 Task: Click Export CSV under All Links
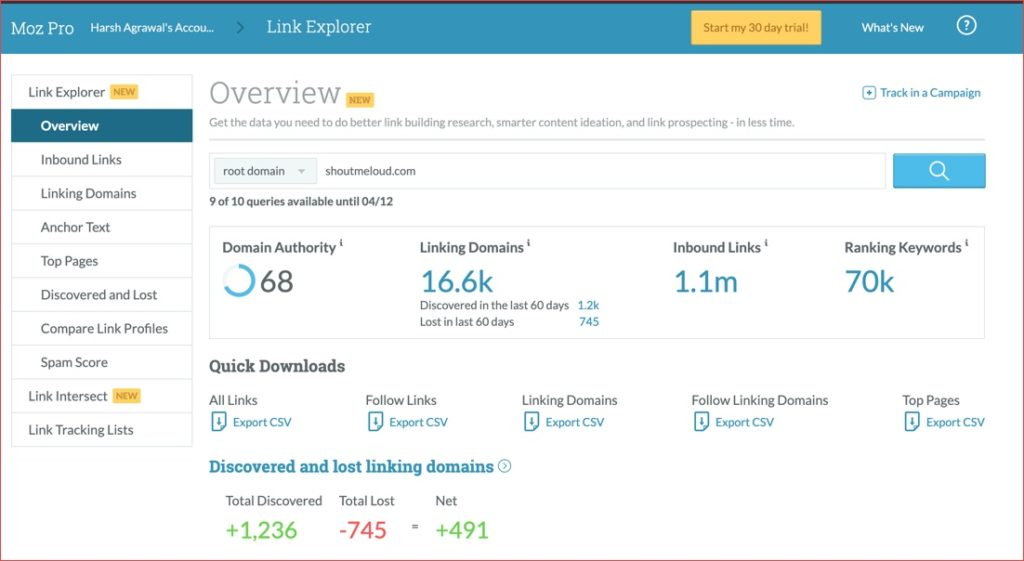click(x=262, y=423)
